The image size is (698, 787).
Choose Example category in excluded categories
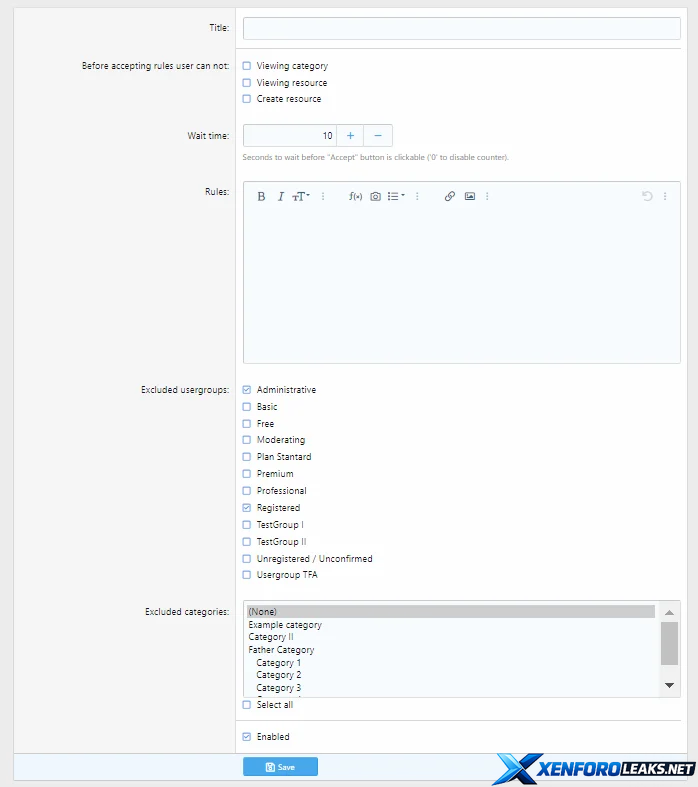[x=285, y=625]
